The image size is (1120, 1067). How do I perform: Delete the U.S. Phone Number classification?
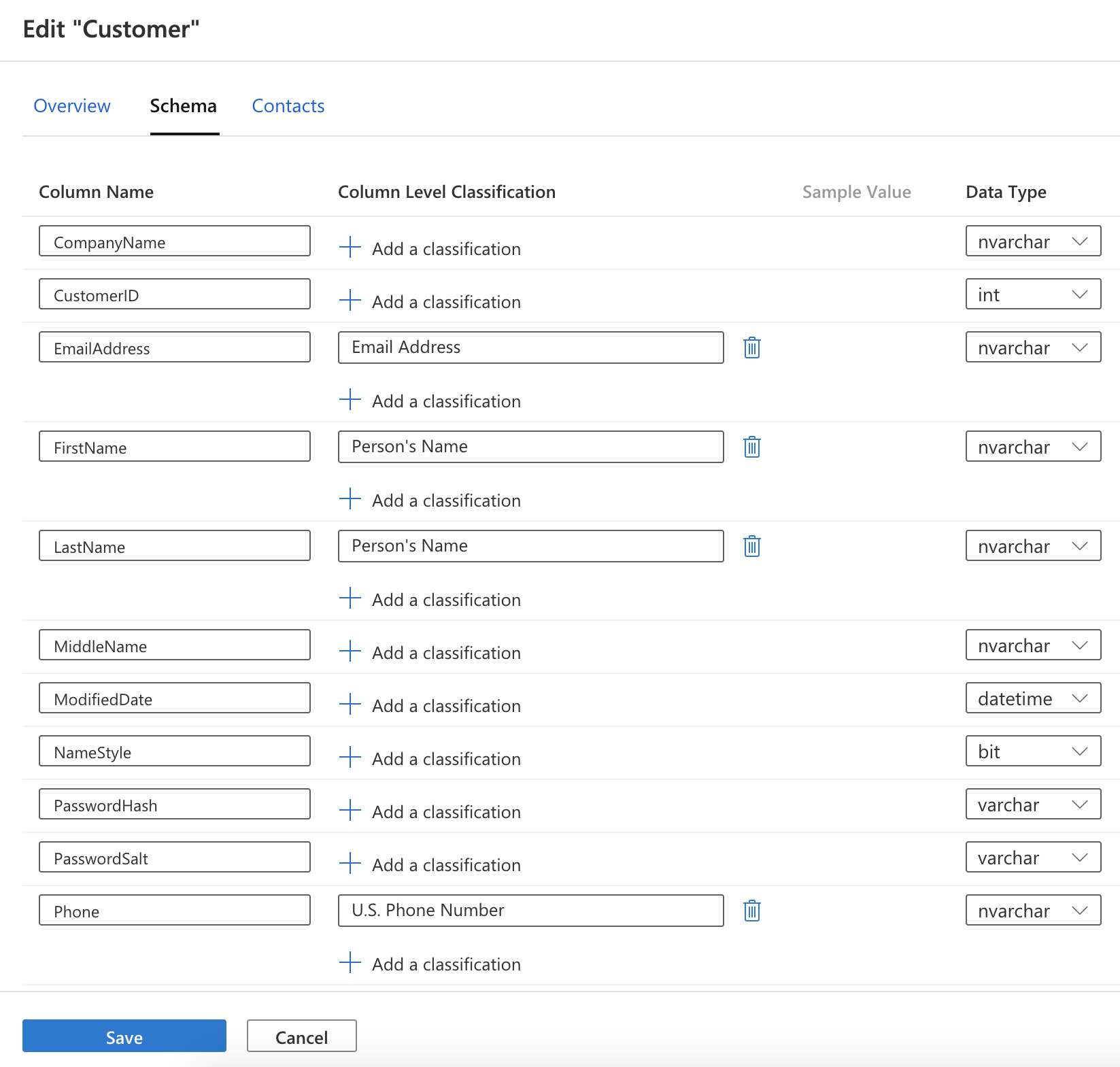tap(751, 911)
